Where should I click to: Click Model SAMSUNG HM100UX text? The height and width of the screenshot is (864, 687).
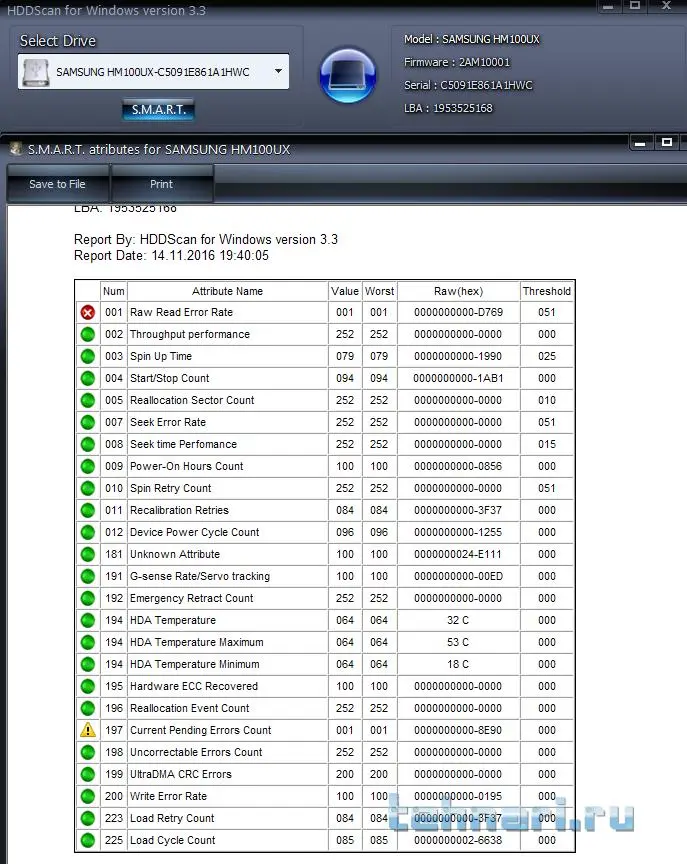click(472, 39)
